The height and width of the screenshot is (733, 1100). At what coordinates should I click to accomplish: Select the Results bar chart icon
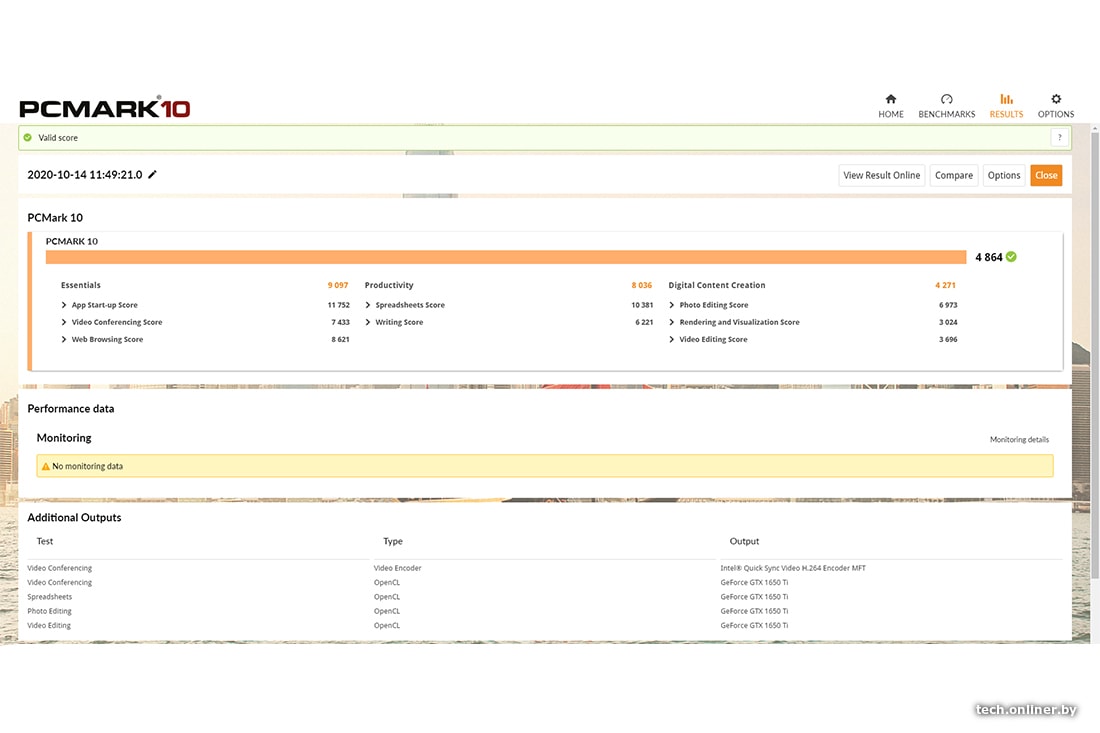point(1006,99)
